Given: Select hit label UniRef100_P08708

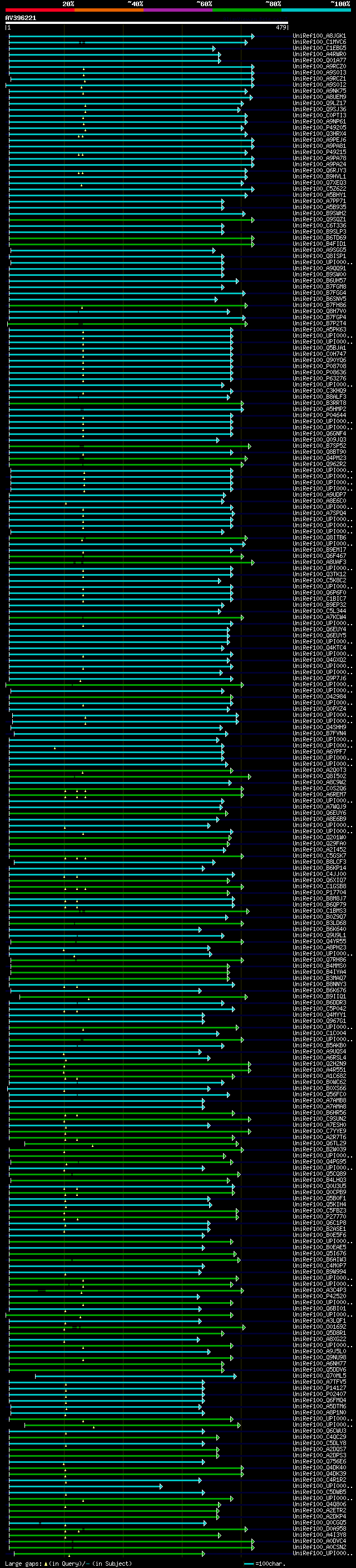Looking at the screenshot, I should click(319, 367).
